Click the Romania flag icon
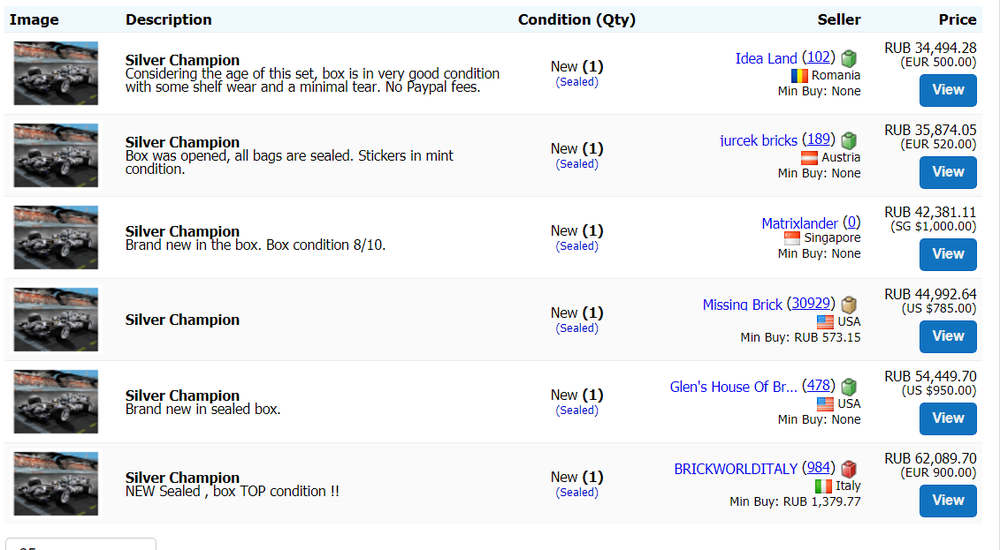 tap(799, 75)
